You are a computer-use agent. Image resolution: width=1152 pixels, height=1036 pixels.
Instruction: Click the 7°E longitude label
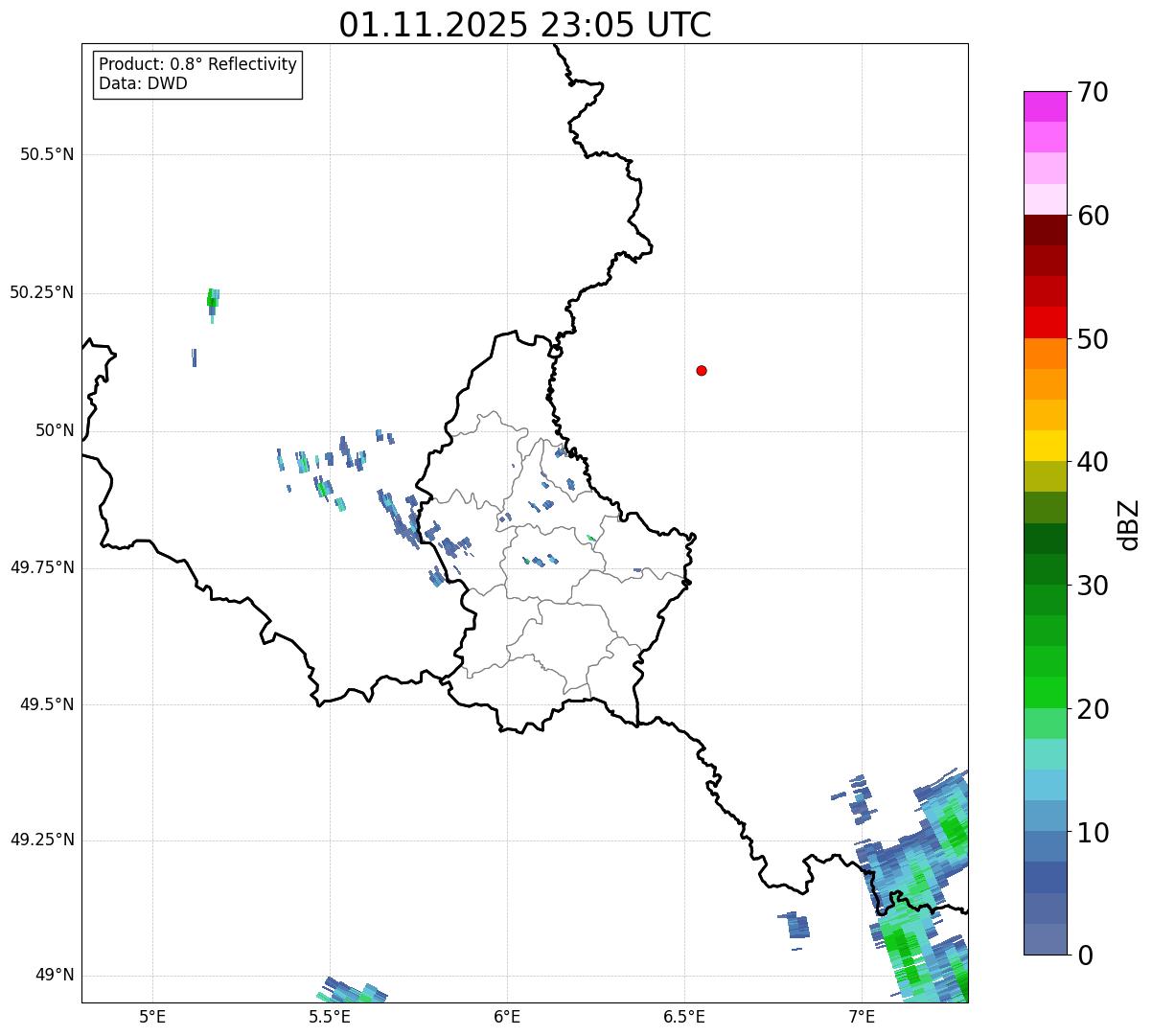(x=862, y=1016)
